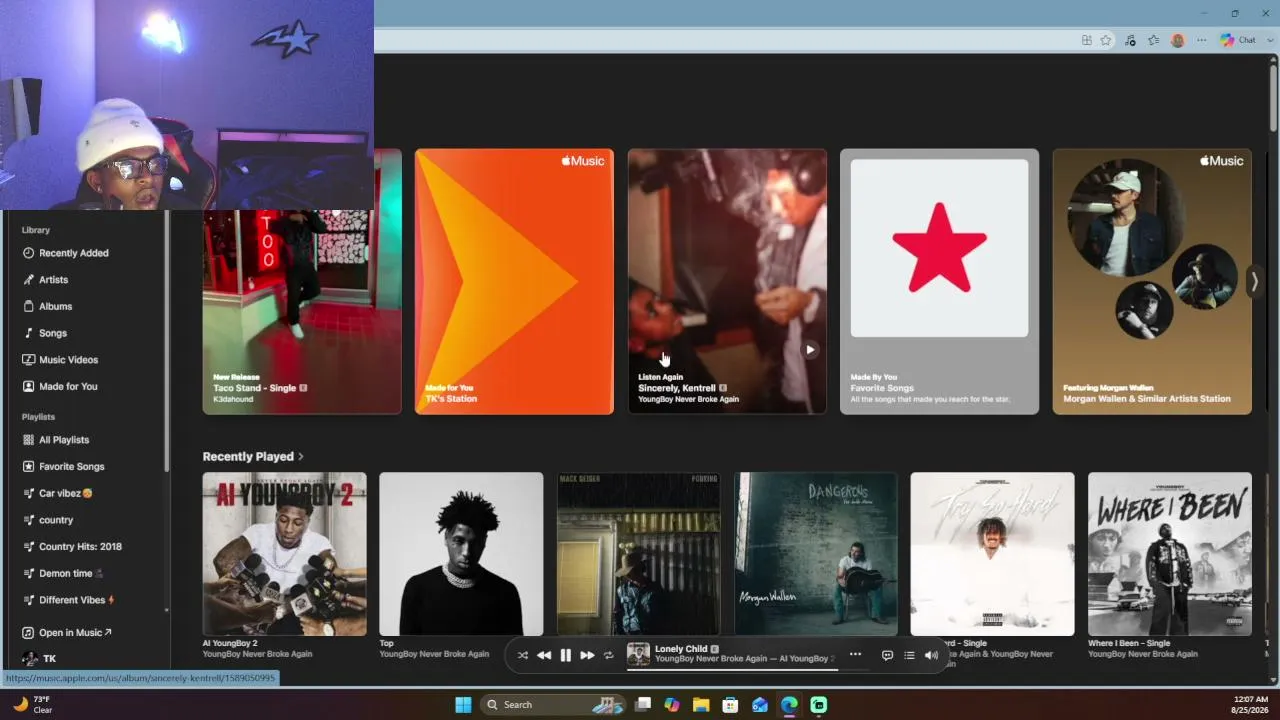
Task: Skip forward to the next track
Action: point(587,655)
